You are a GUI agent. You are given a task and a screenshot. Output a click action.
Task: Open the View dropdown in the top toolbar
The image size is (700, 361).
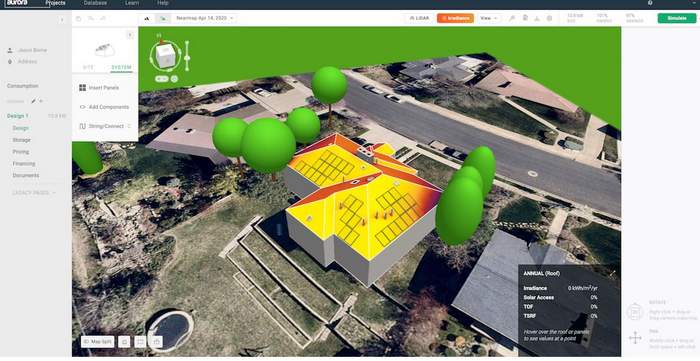[488, 18]
